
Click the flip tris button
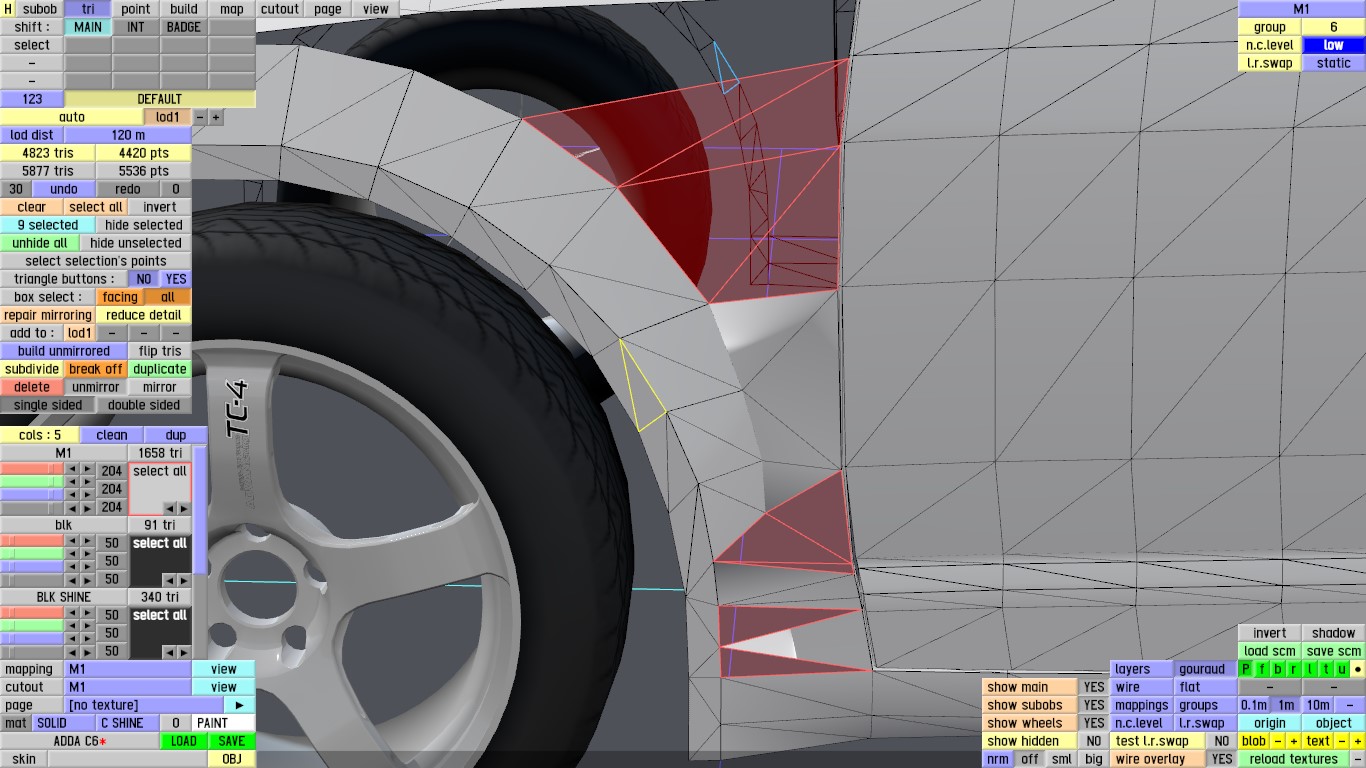click(160, 351)
